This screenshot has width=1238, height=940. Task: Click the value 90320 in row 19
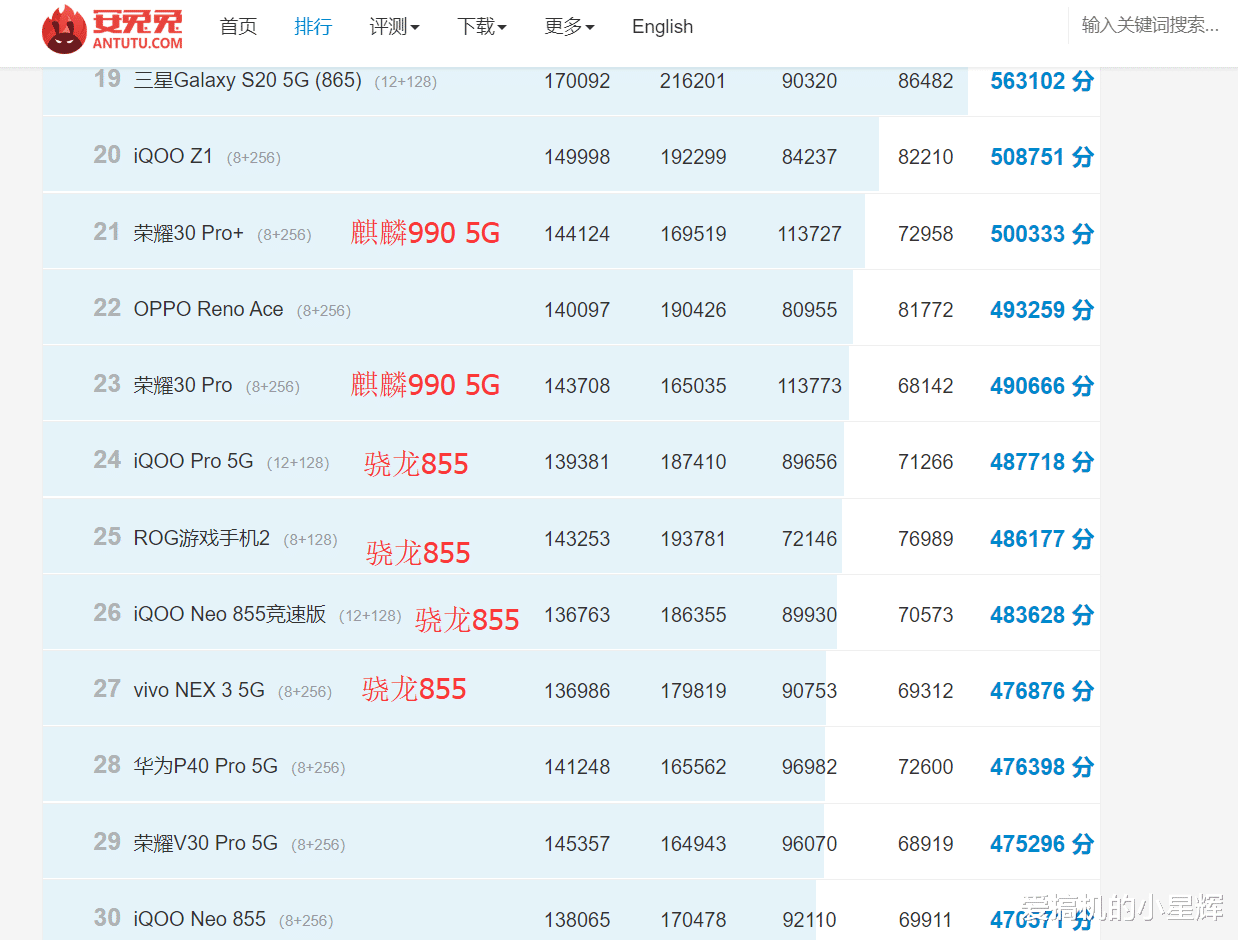coord(810,81)
